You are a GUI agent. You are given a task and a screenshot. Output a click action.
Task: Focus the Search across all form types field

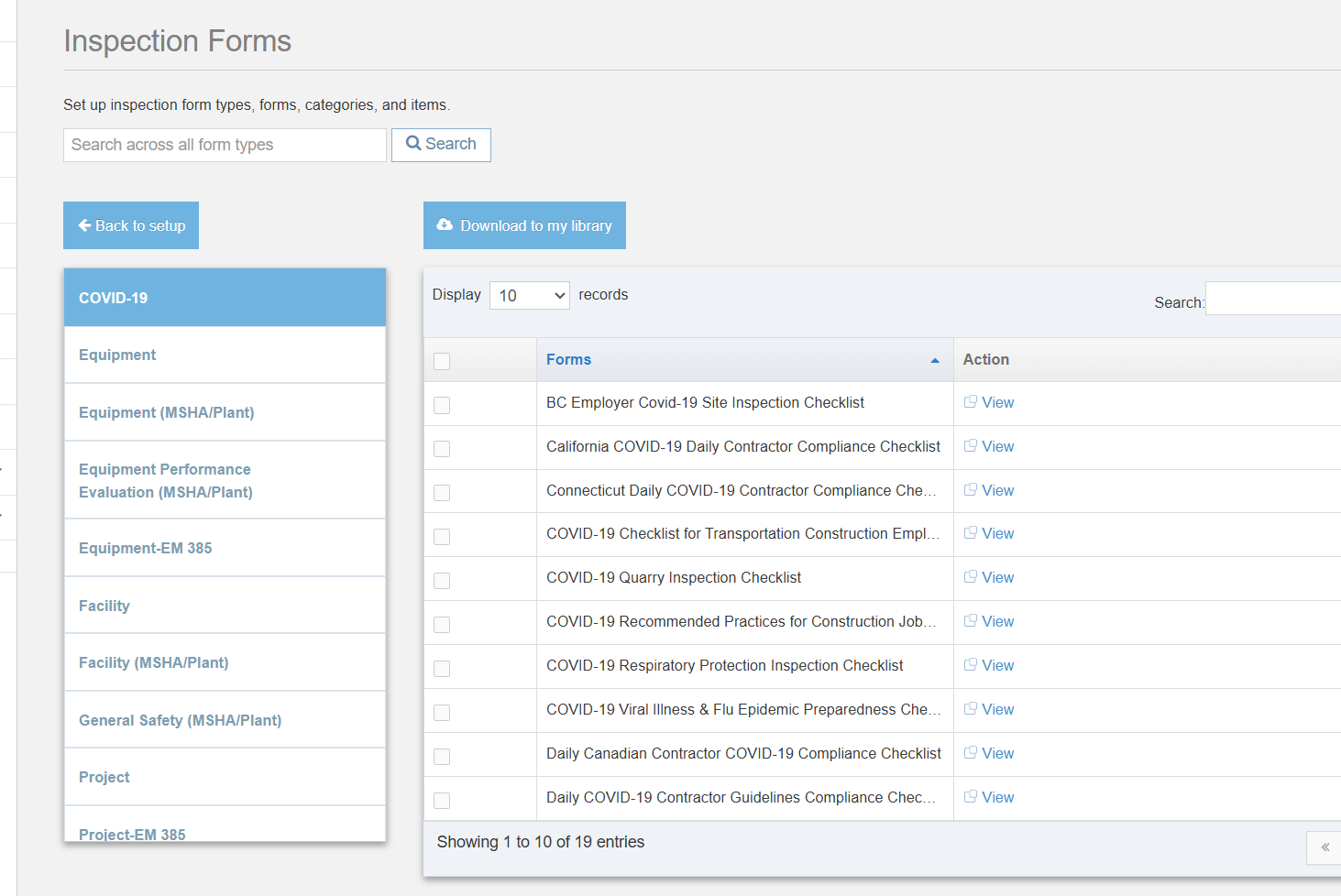click(225, 145)
